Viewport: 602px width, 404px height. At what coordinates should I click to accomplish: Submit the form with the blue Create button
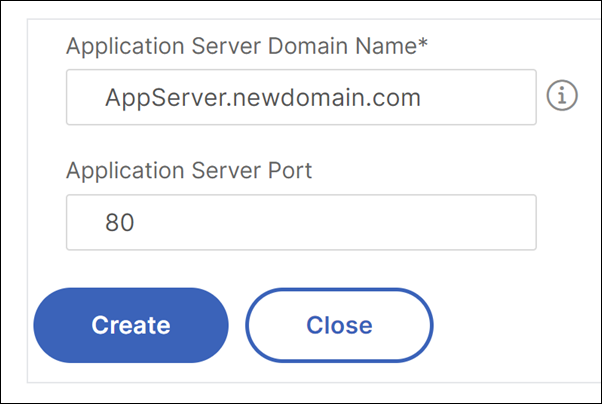(x=131, y=325)
